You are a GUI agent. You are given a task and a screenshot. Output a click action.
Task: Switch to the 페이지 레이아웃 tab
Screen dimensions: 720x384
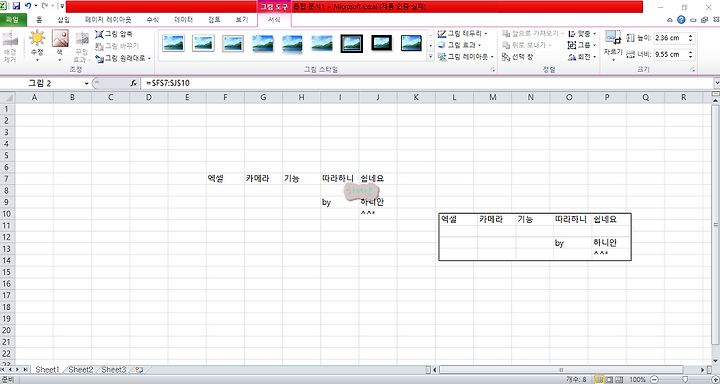tap(108, 20)
